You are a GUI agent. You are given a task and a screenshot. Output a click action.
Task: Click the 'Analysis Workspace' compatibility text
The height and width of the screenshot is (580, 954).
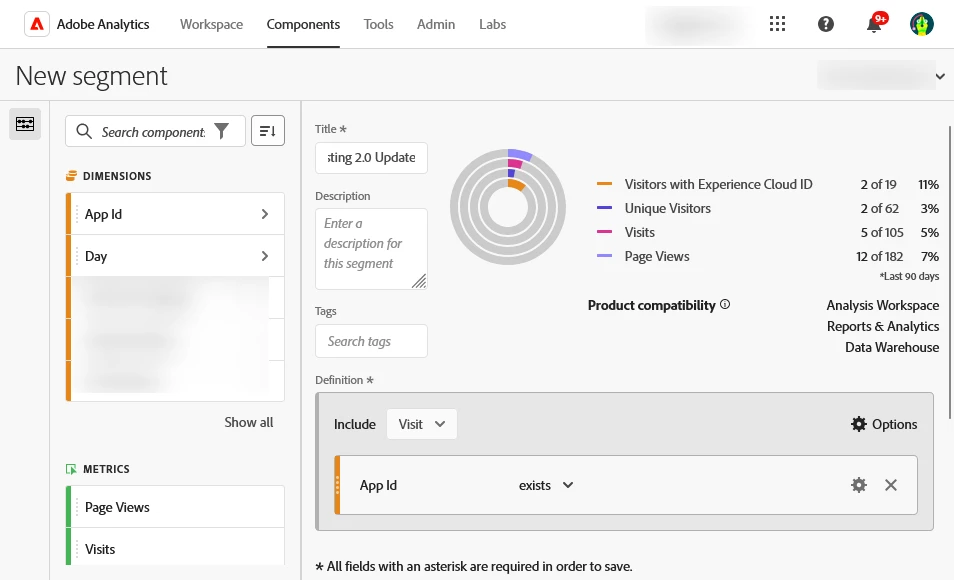pyautogui.click(x=882, y=305)
